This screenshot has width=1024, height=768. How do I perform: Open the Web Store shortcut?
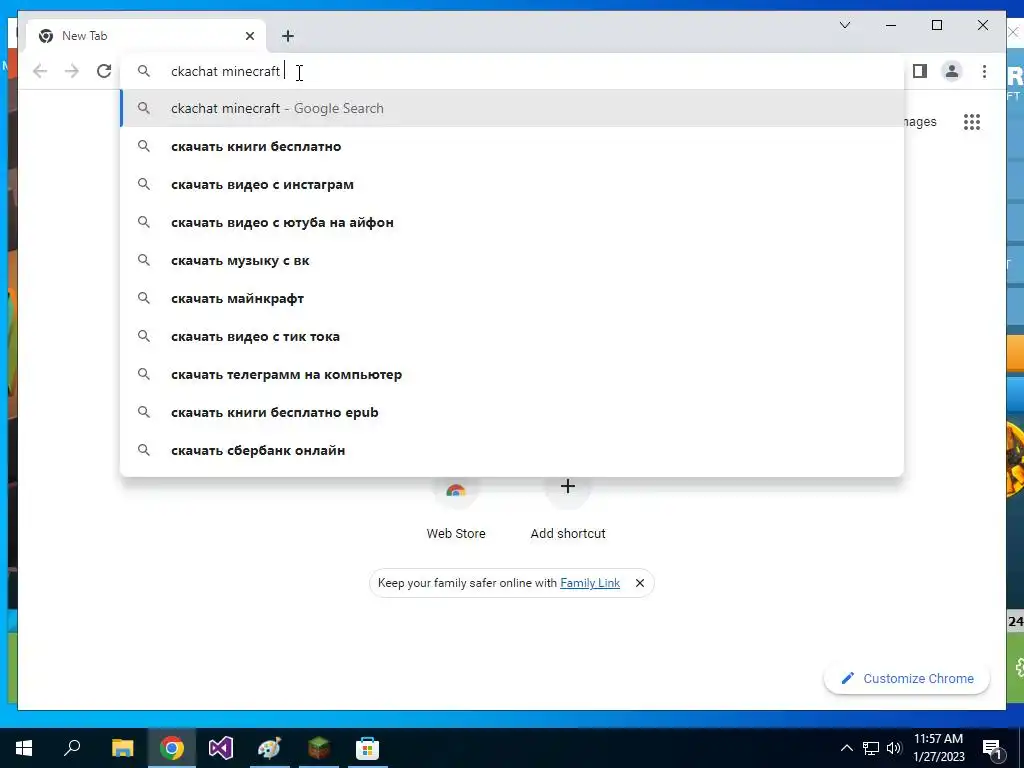click(456, 509)
